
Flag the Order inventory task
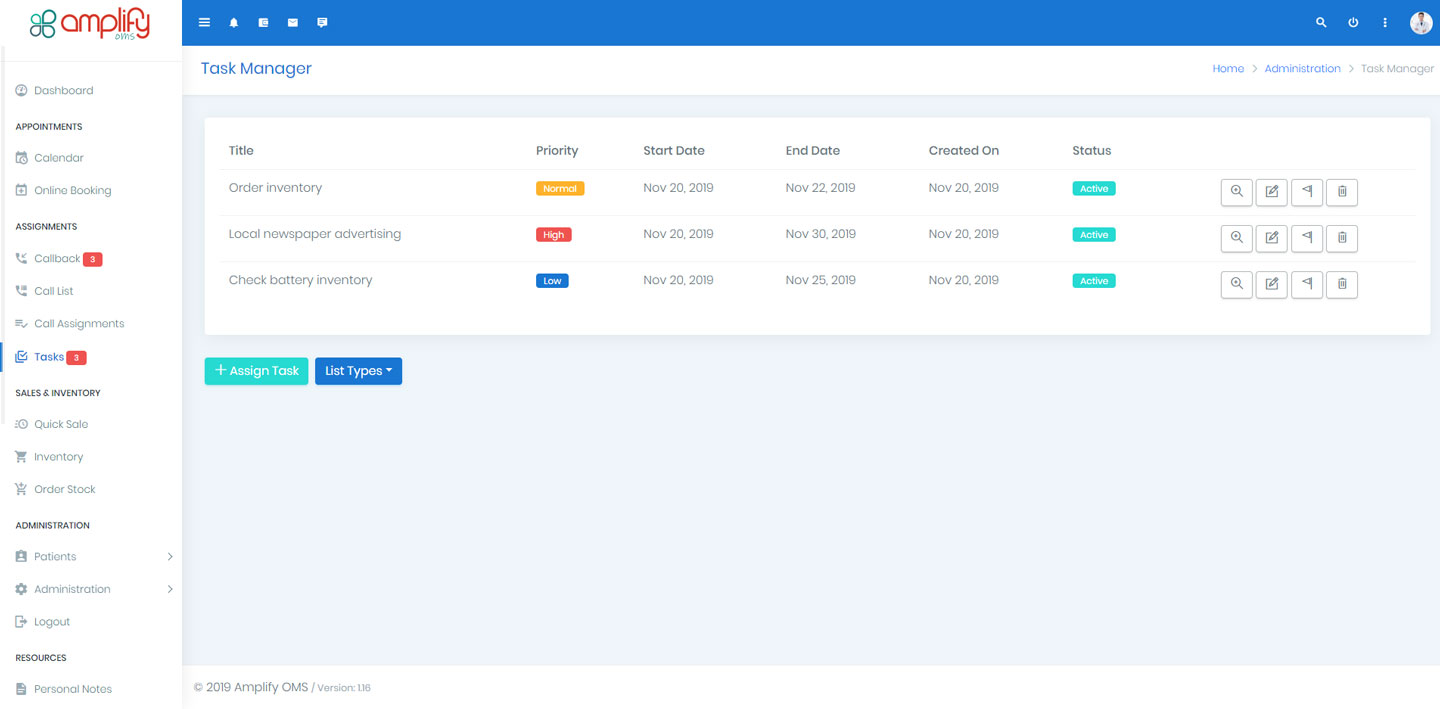1306,192
